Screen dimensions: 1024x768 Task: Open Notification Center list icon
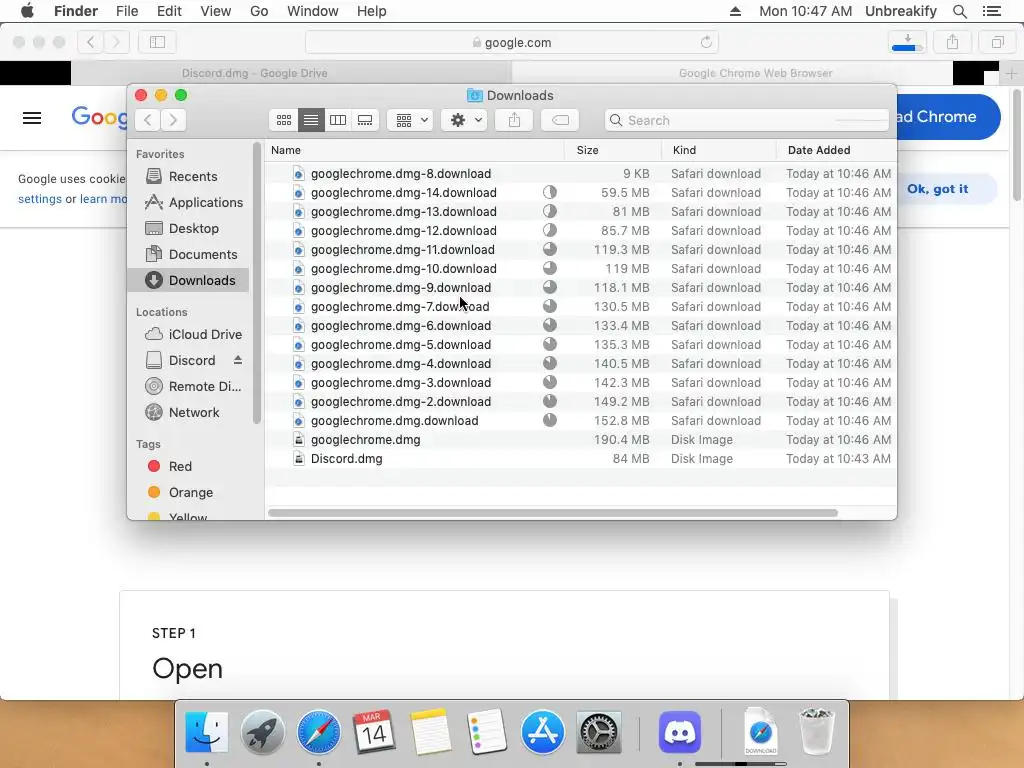tap(991, 11)
